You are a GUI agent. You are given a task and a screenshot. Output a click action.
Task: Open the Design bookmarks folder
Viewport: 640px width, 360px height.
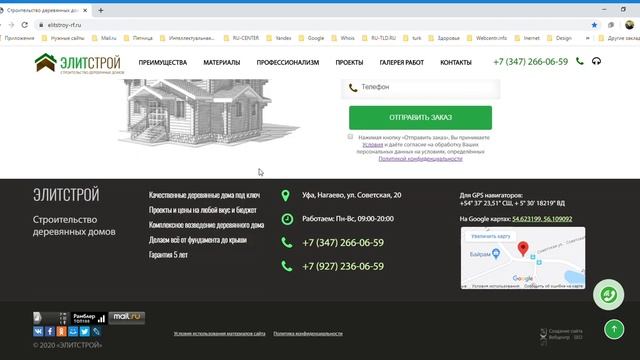560,38
